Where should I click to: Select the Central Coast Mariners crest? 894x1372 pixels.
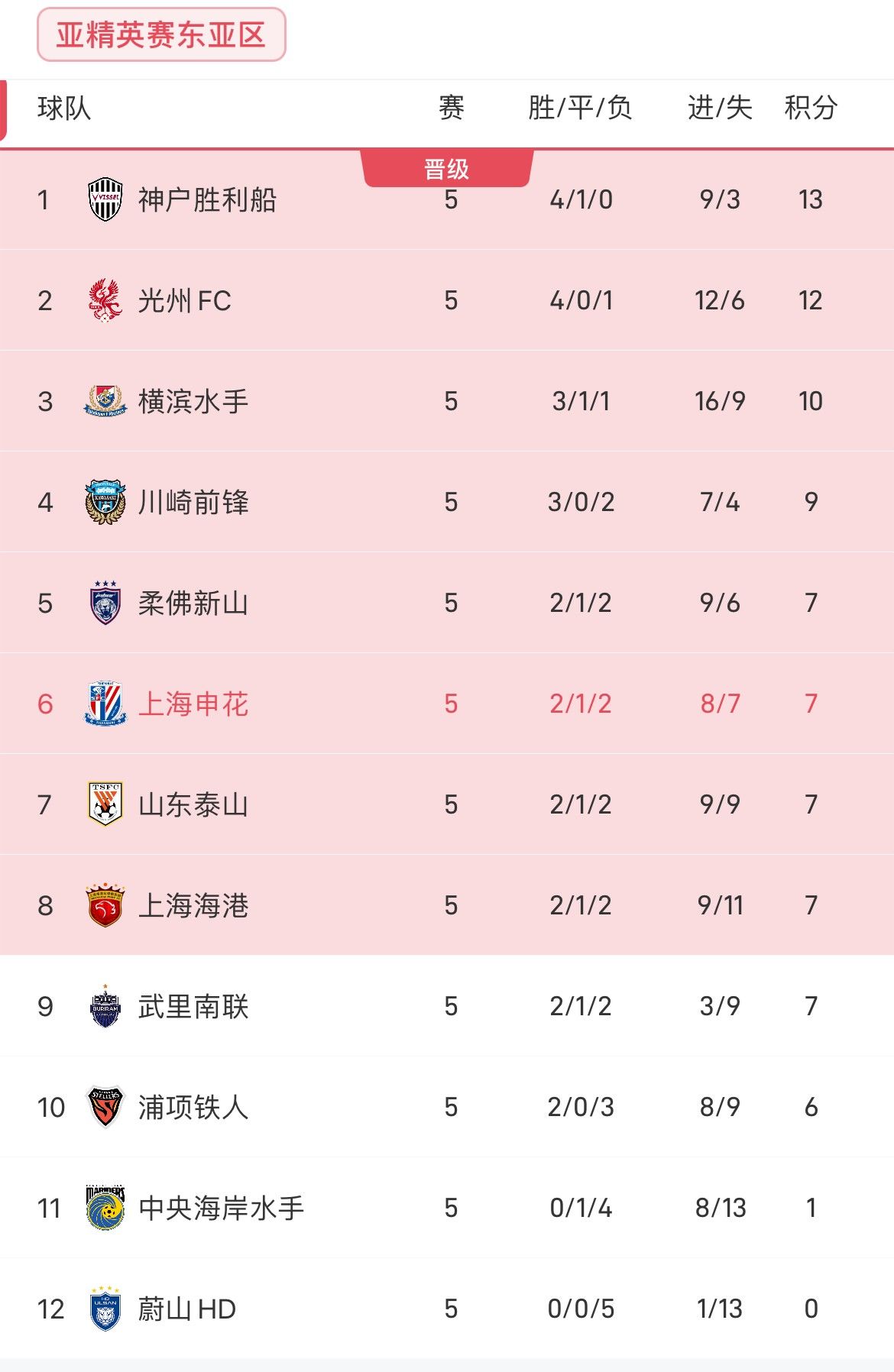[x=105, y=1208]
